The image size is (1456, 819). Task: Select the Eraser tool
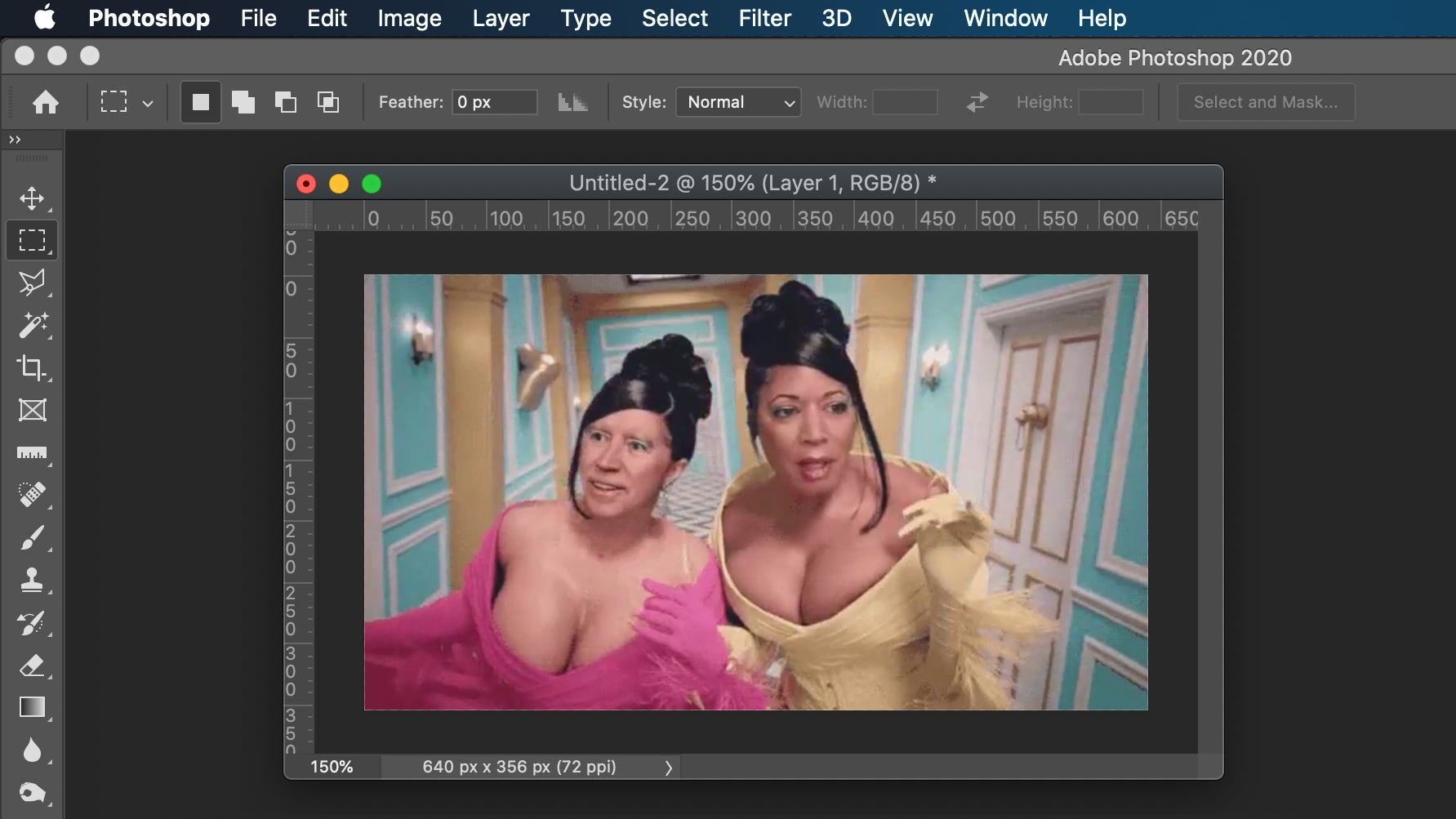tap(32, 665)
